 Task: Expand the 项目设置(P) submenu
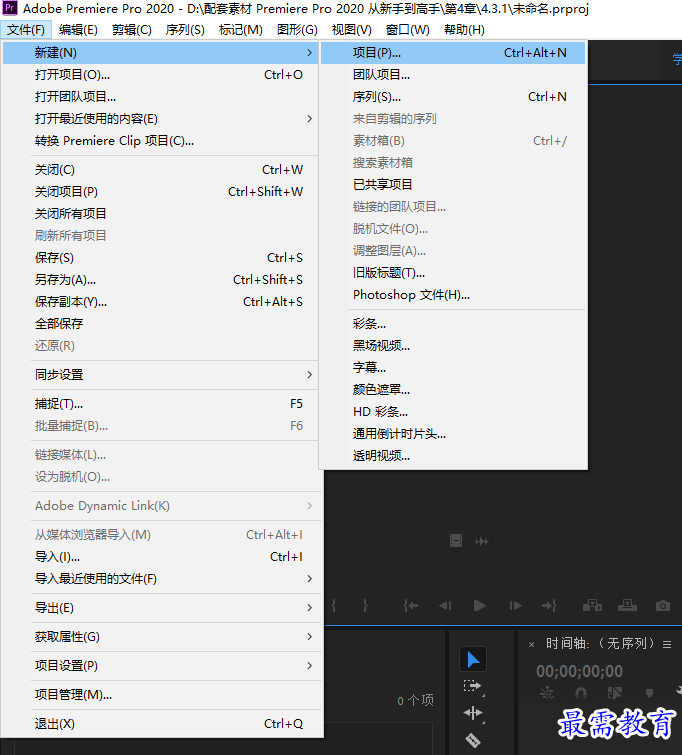[x=160, y=665]
